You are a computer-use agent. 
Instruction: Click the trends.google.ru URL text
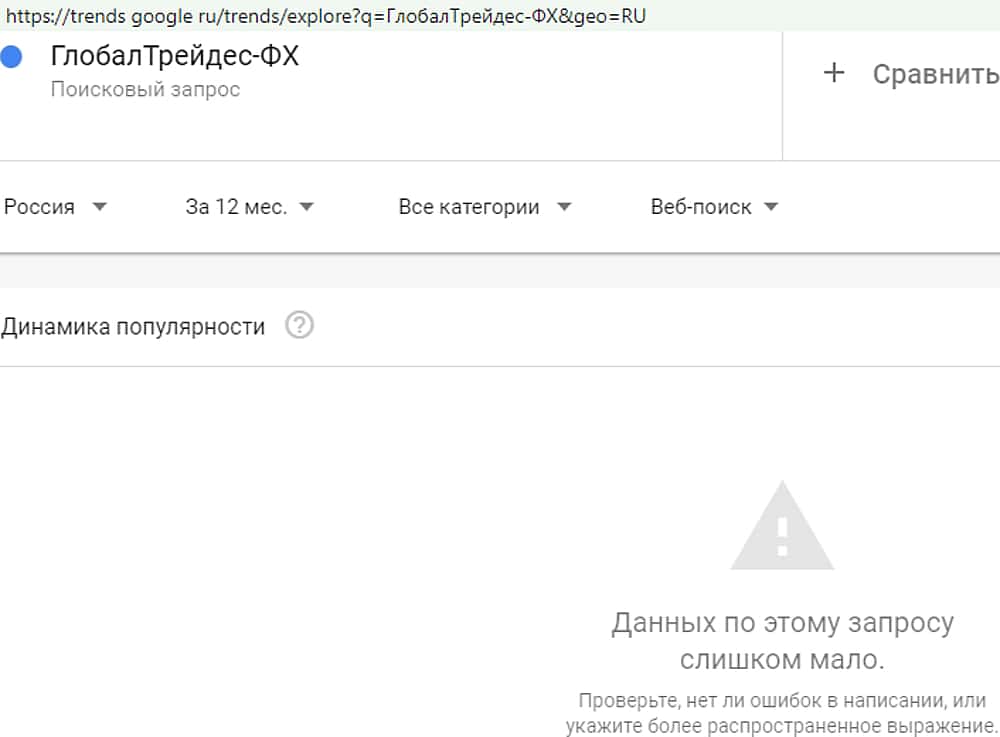326,15
